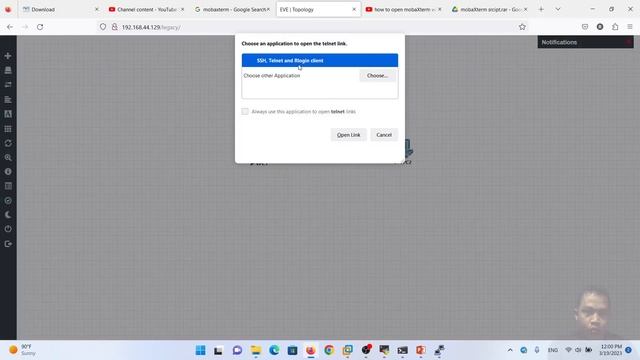Refresh topology using the circular arrows icon
This screenshot has width=640, height=360.
8,143
